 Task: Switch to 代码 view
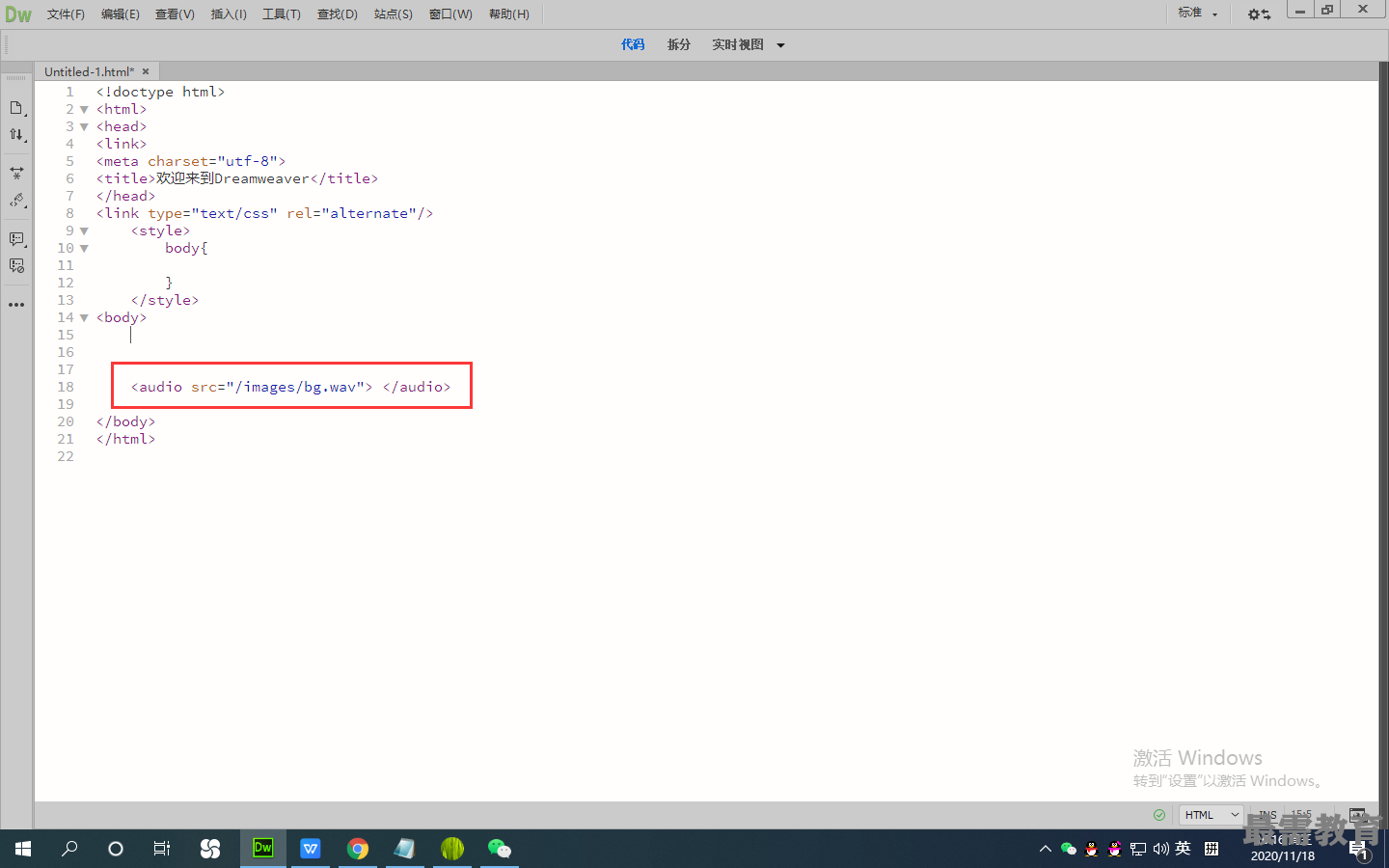(633, 44)
